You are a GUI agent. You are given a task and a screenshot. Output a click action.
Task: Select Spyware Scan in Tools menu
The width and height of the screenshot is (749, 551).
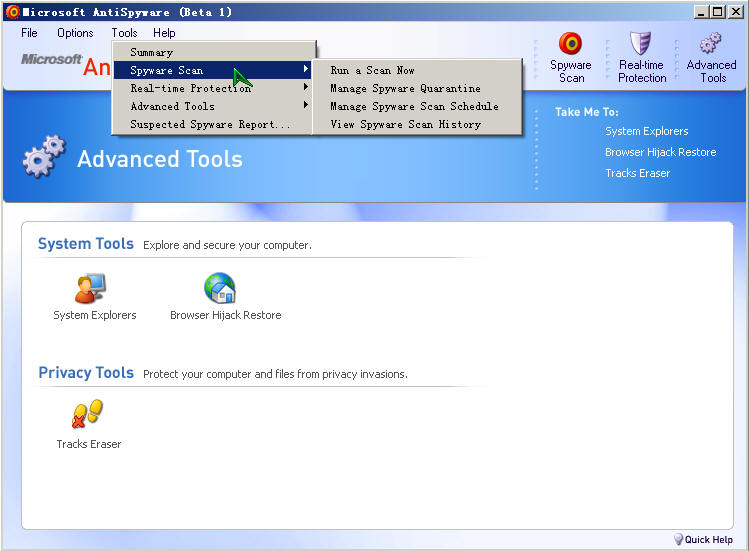[x=213, y=70]
